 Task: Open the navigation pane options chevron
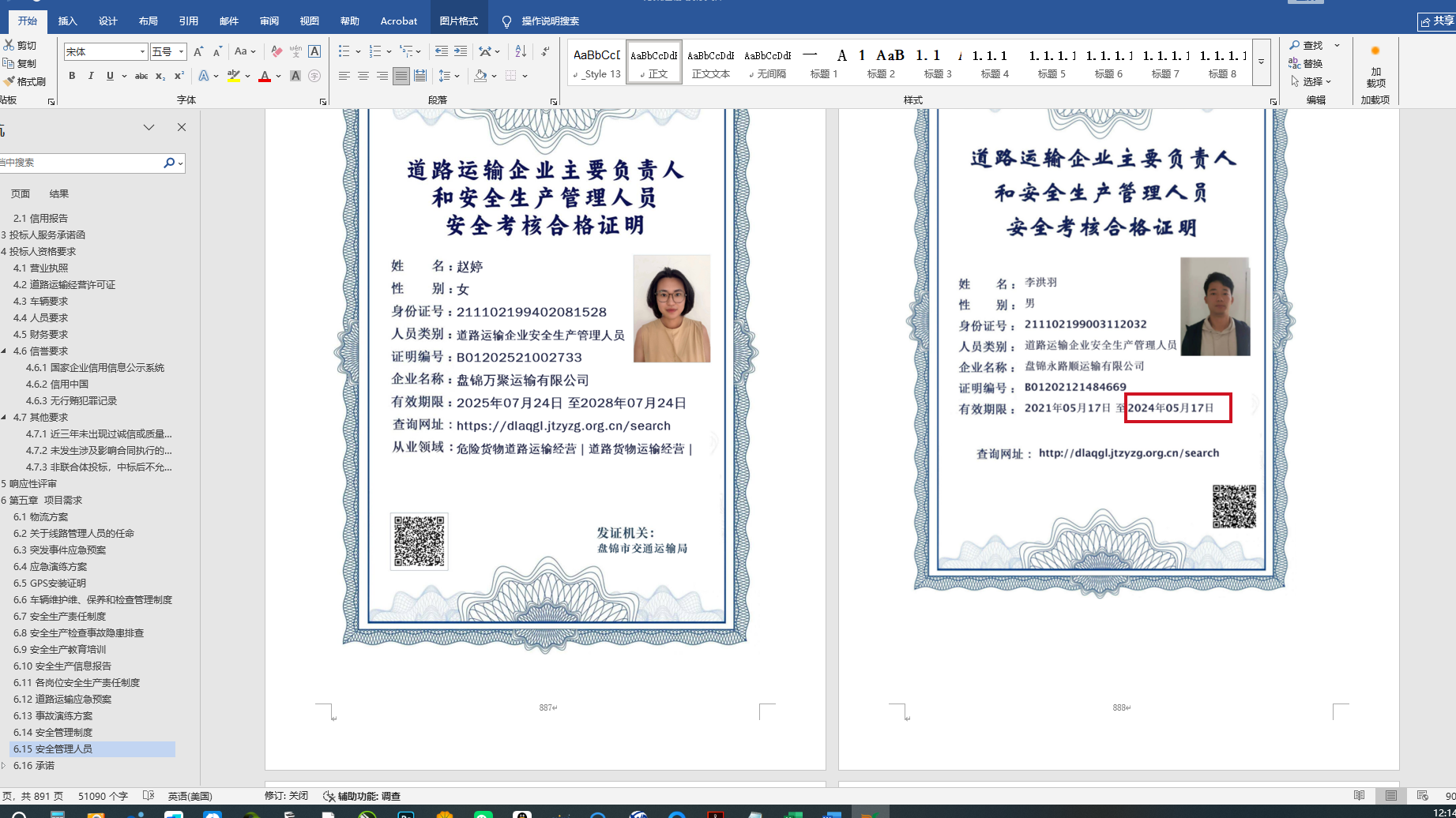149,127
